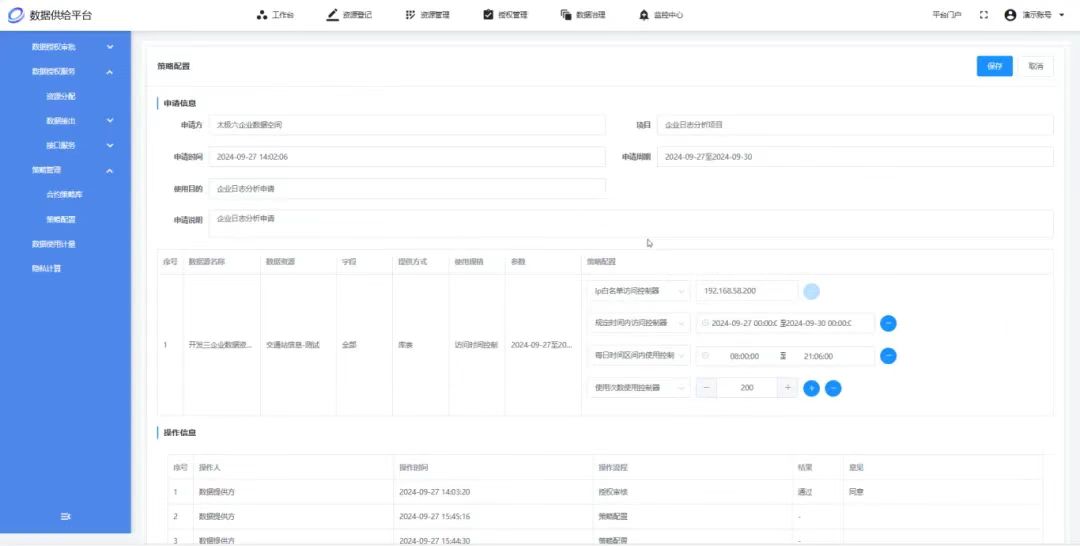The height and width of the screenshot is (546, 1080).
Task: Open the Ip白名单访问控制器 strategy dropdown
Action: pos(639,291)
